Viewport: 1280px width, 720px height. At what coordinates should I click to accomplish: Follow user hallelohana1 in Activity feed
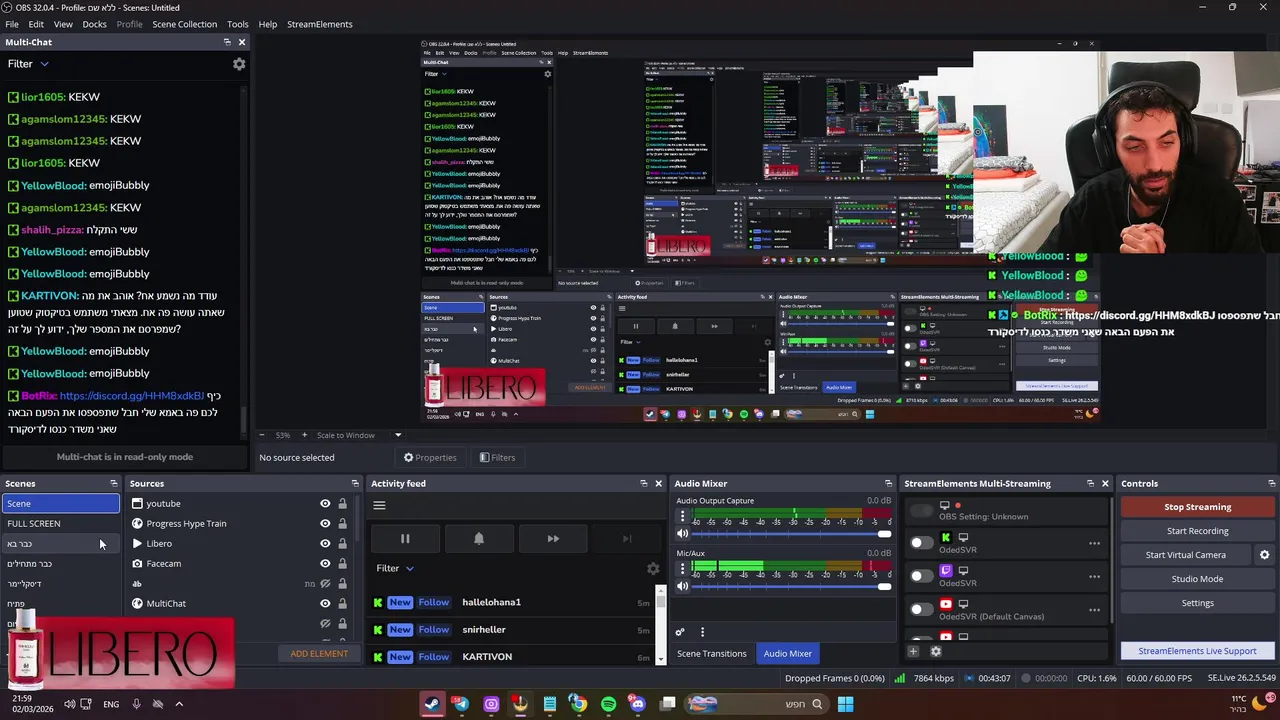(433, 603)
